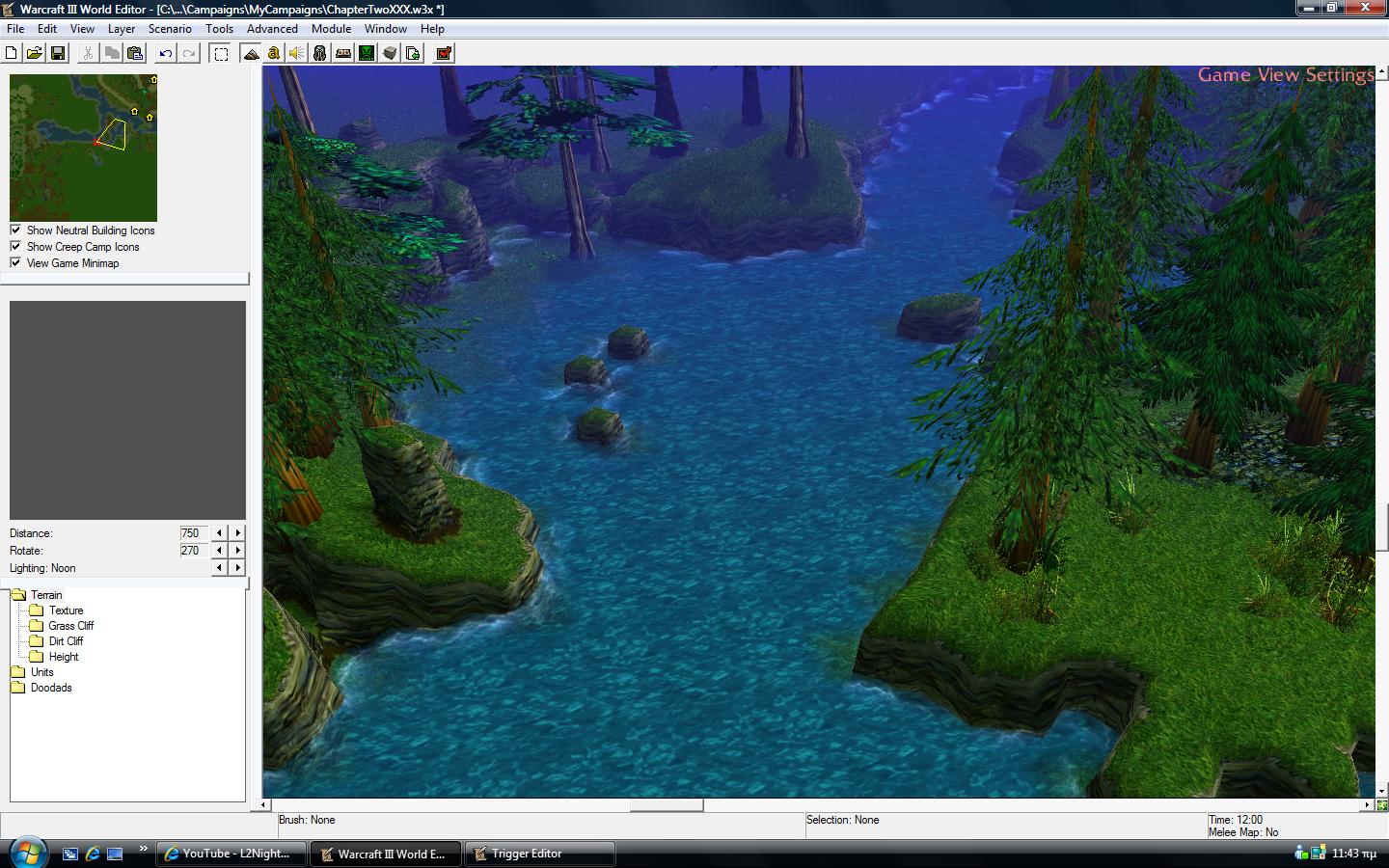Open the Layer menu

122,28
